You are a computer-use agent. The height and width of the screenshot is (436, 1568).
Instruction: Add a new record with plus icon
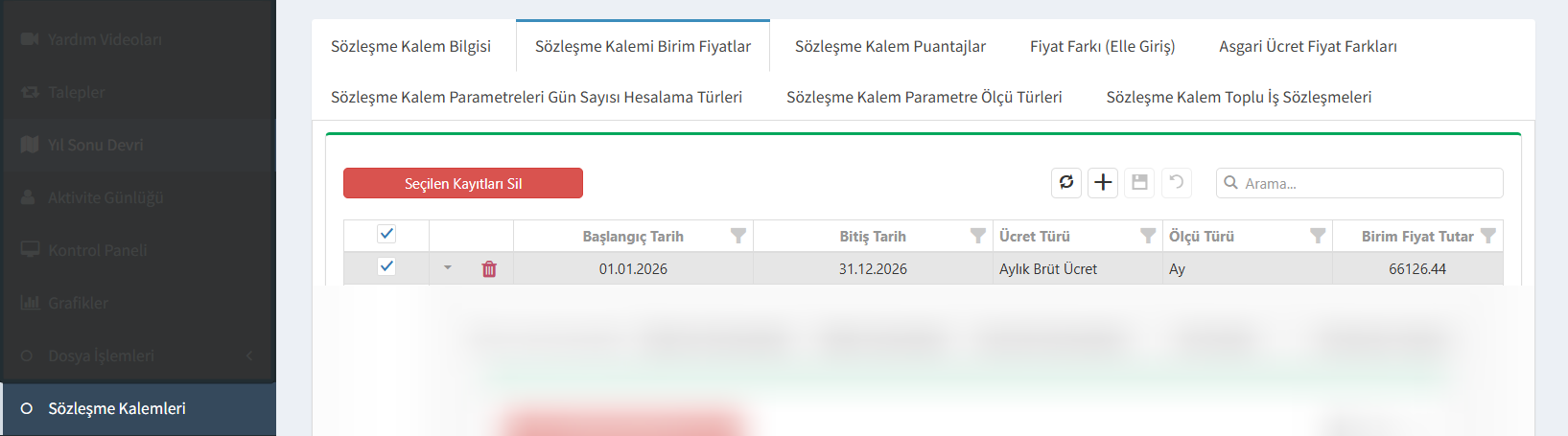tap(1103, 183)
